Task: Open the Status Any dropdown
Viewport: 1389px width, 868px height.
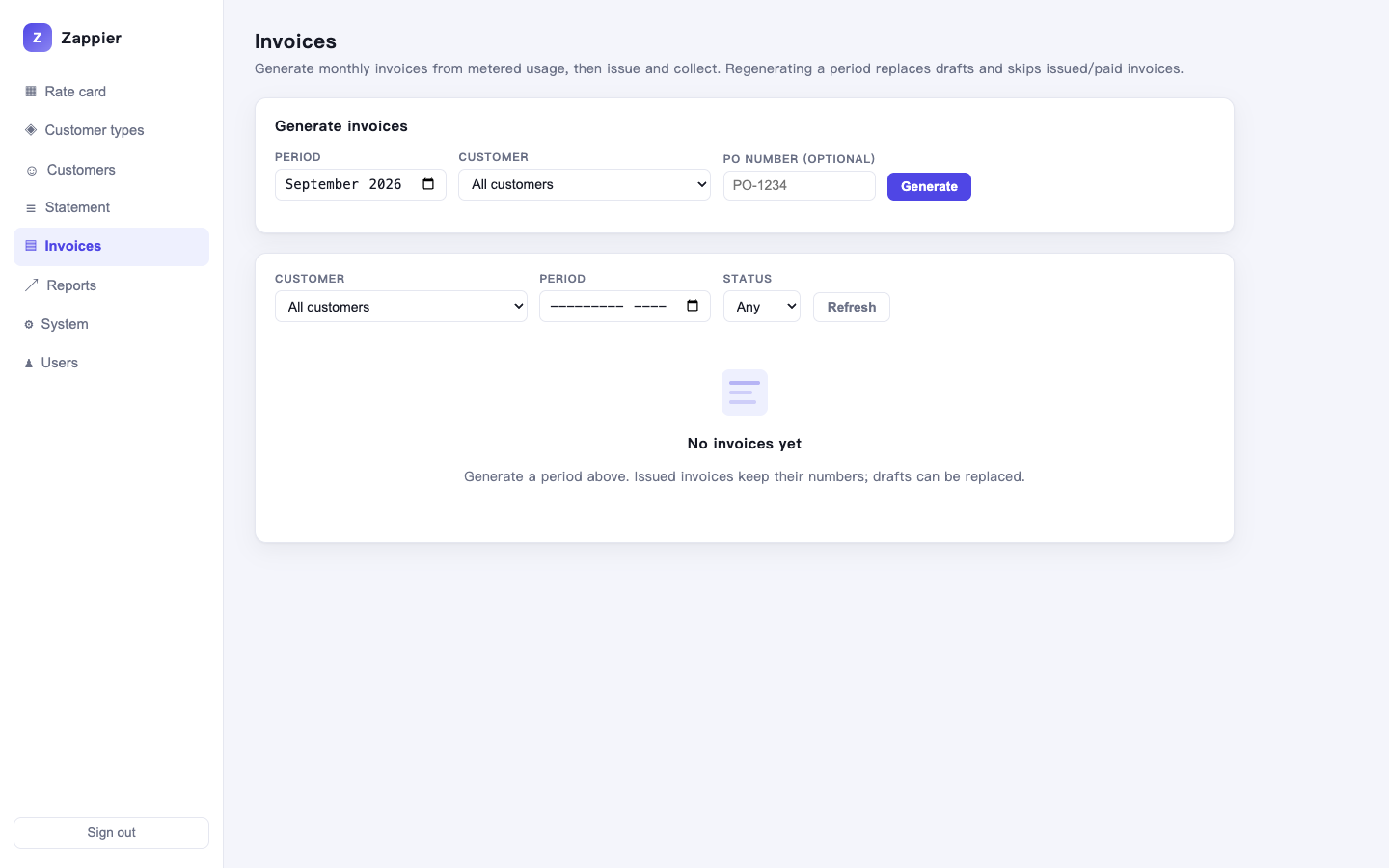Action: click(762, 307)
